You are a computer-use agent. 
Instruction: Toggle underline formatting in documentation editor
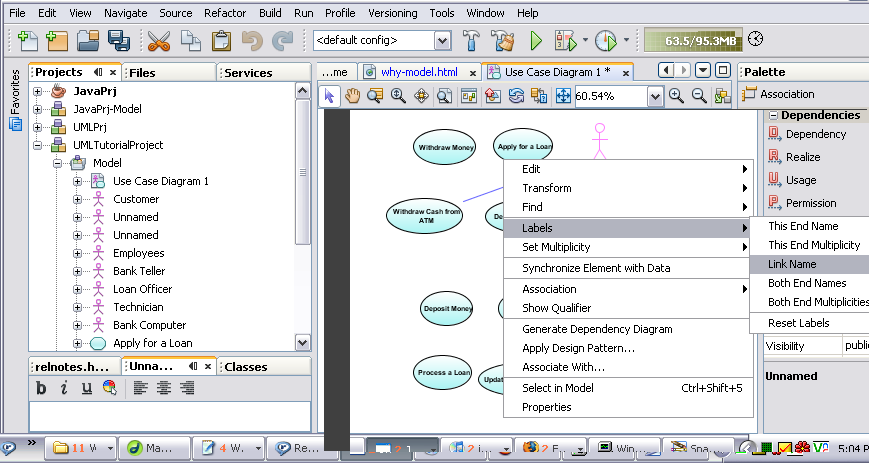click(87, 388)
